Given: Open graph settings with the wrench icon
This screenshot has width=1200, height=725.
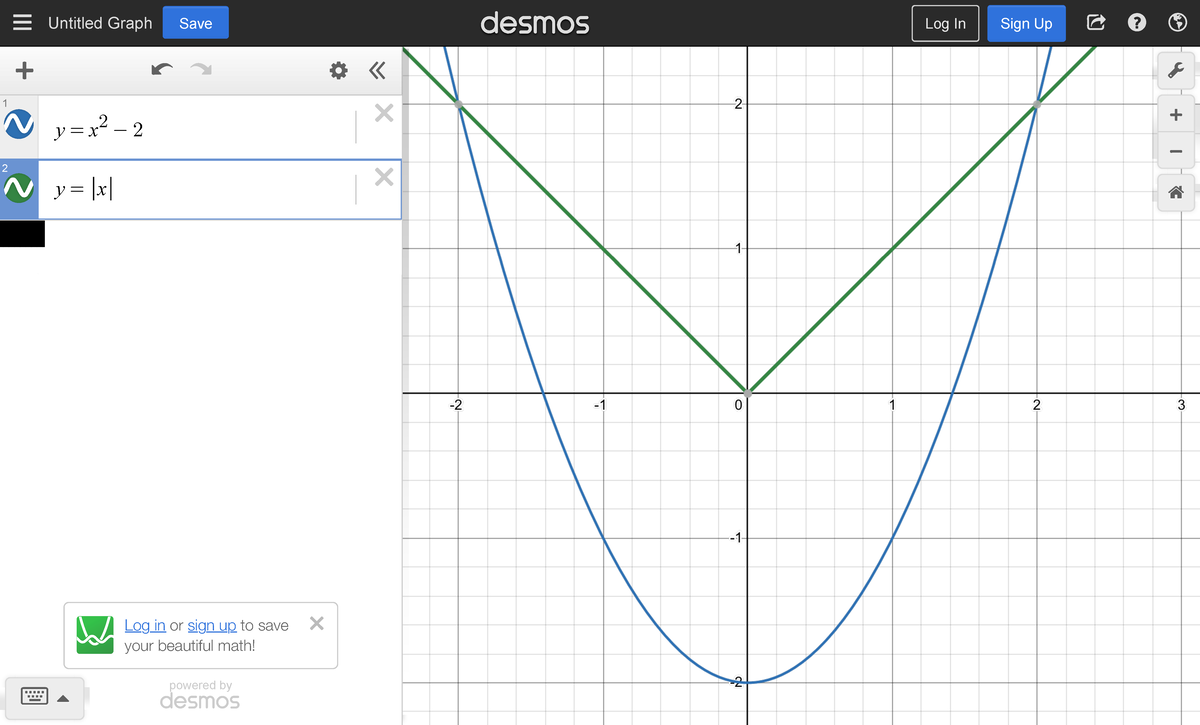Looking at the screenshot, I should click(x=1176, y=70).
